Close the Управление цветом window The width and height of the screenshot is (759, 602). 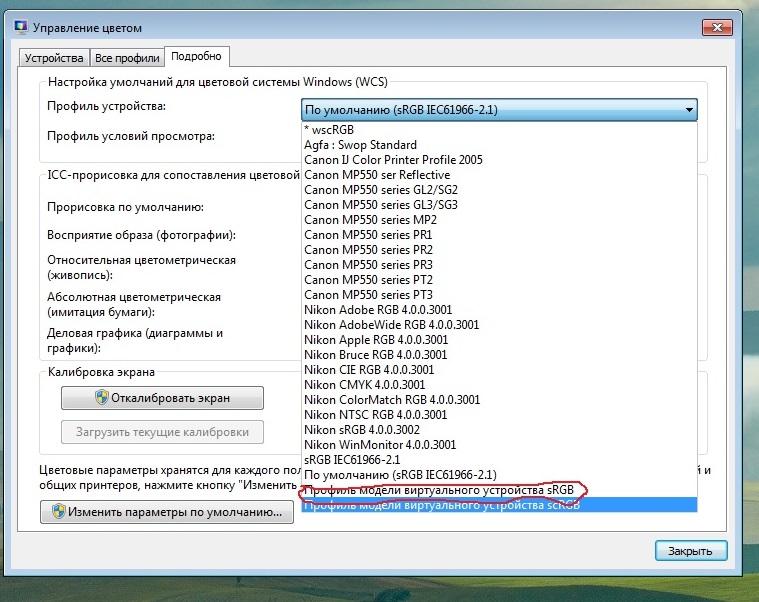point(717,28)
